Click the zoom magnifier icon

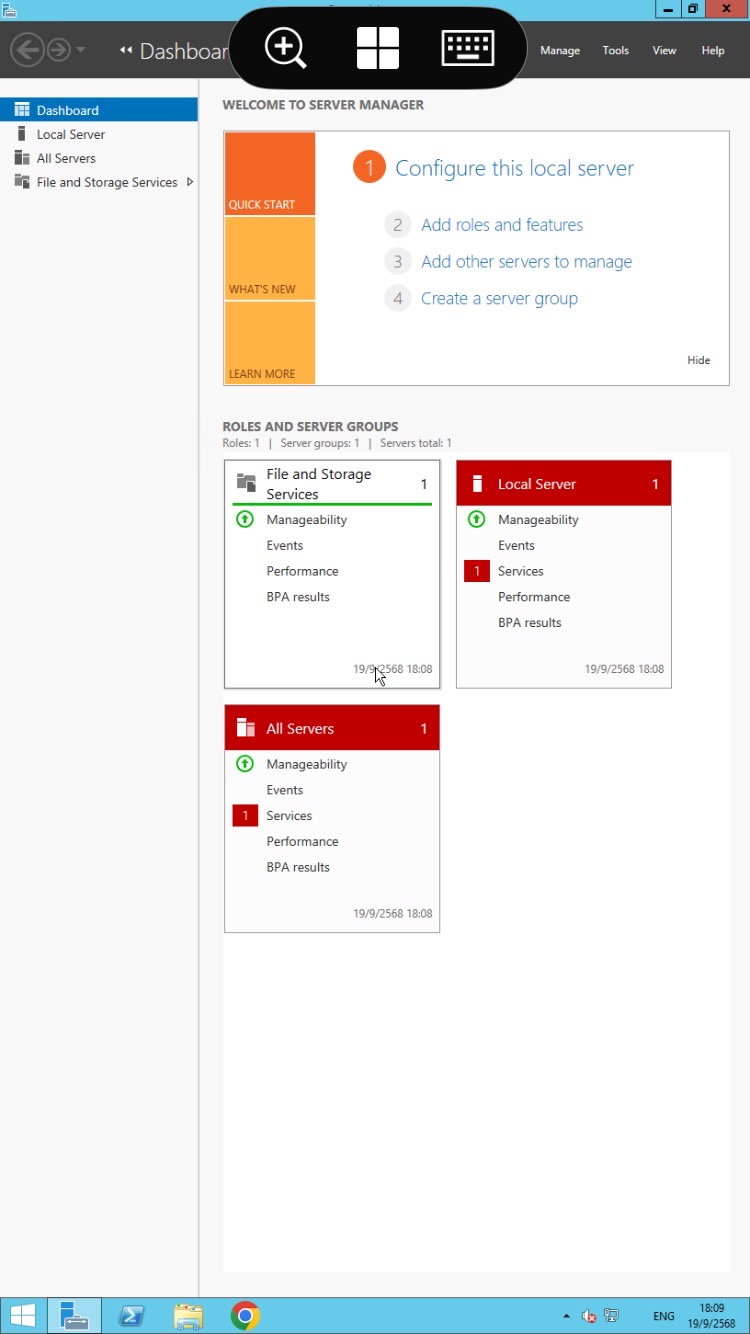click(286, 48)
